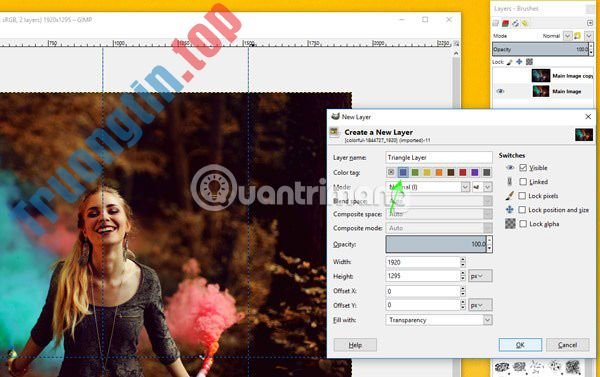This screenshot has width=600, height=377.
Task: Select the none color tag (X)
Action: 391,173
